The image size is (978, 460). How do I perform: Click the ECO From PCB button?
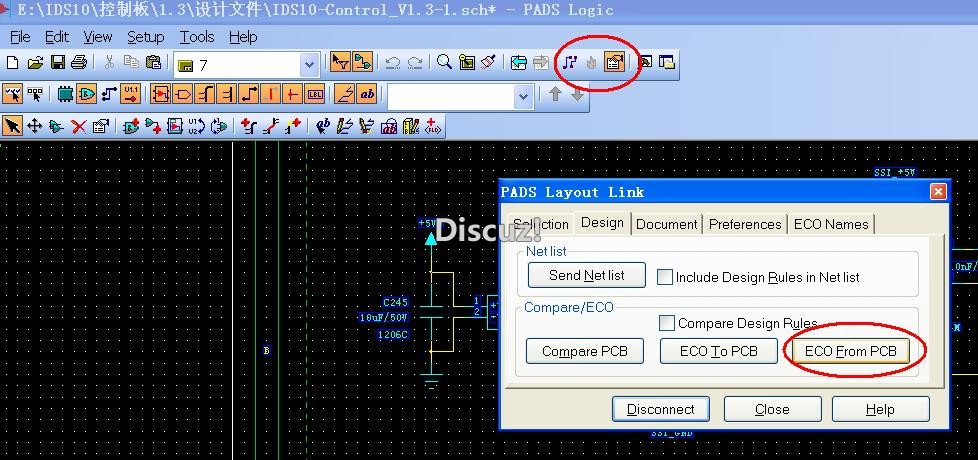pyautogui.click(x=851, y=351)
